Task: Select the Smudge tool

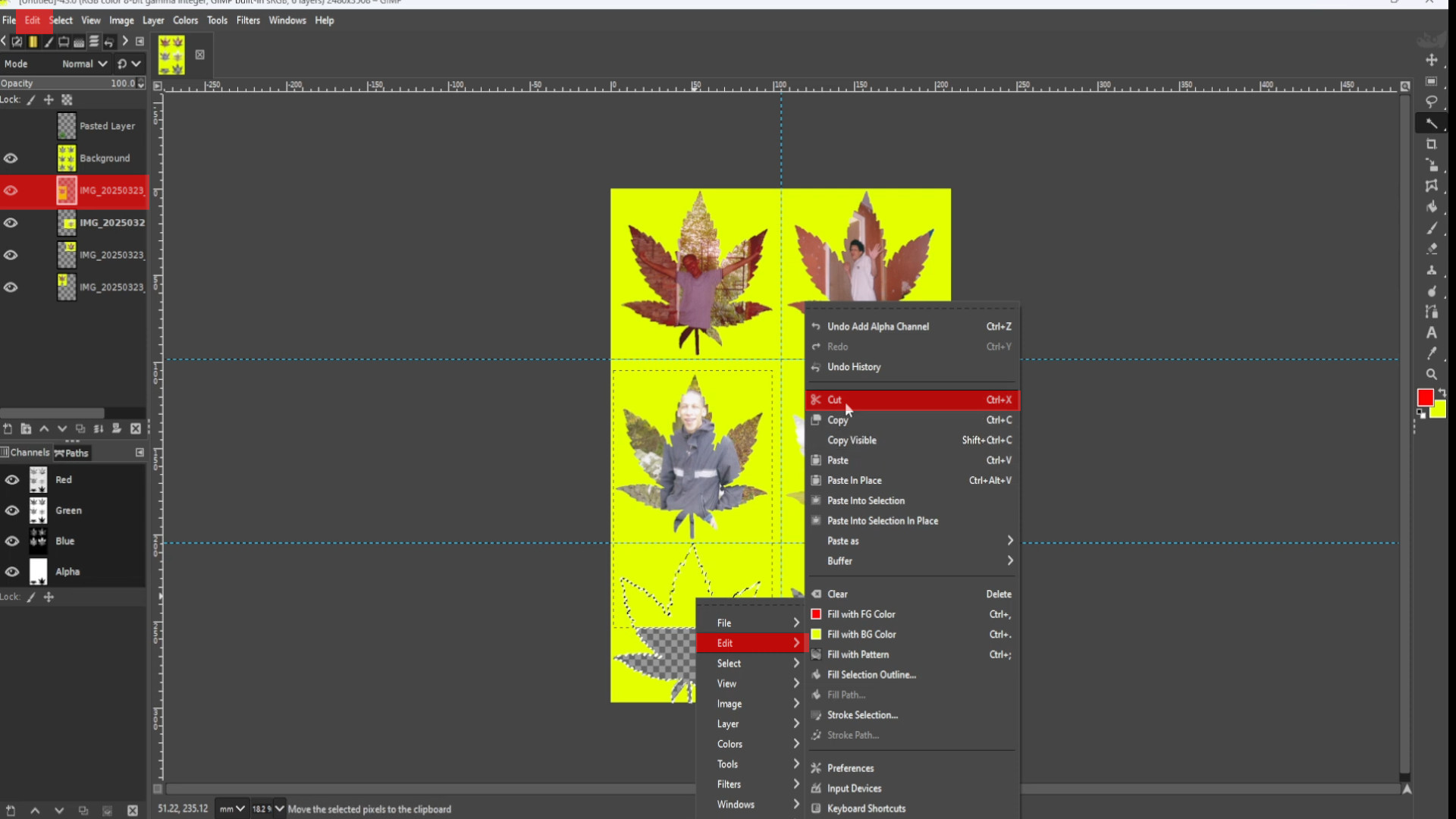Action: coord(1431,291)
